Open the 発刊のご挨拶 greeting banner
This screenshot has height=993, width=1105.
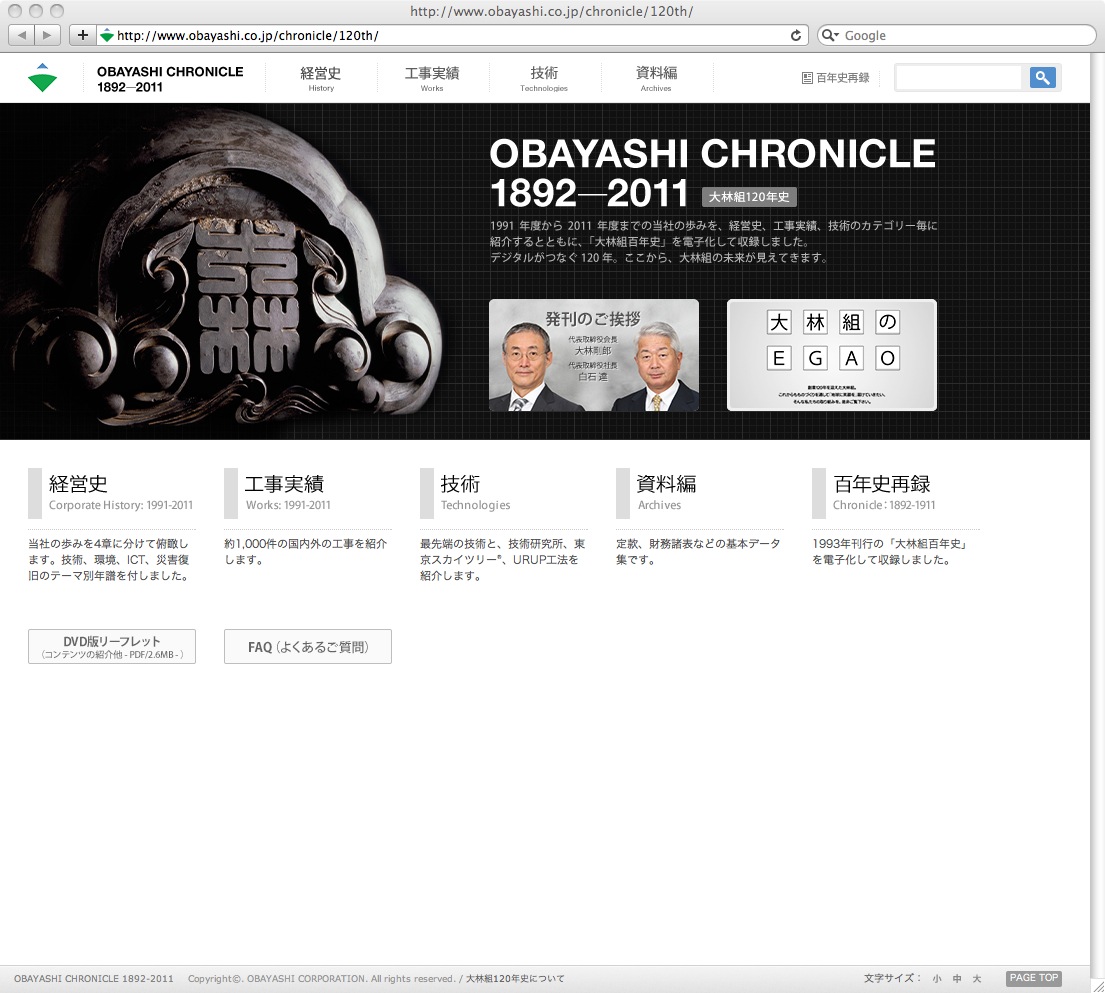pos(594,355)
